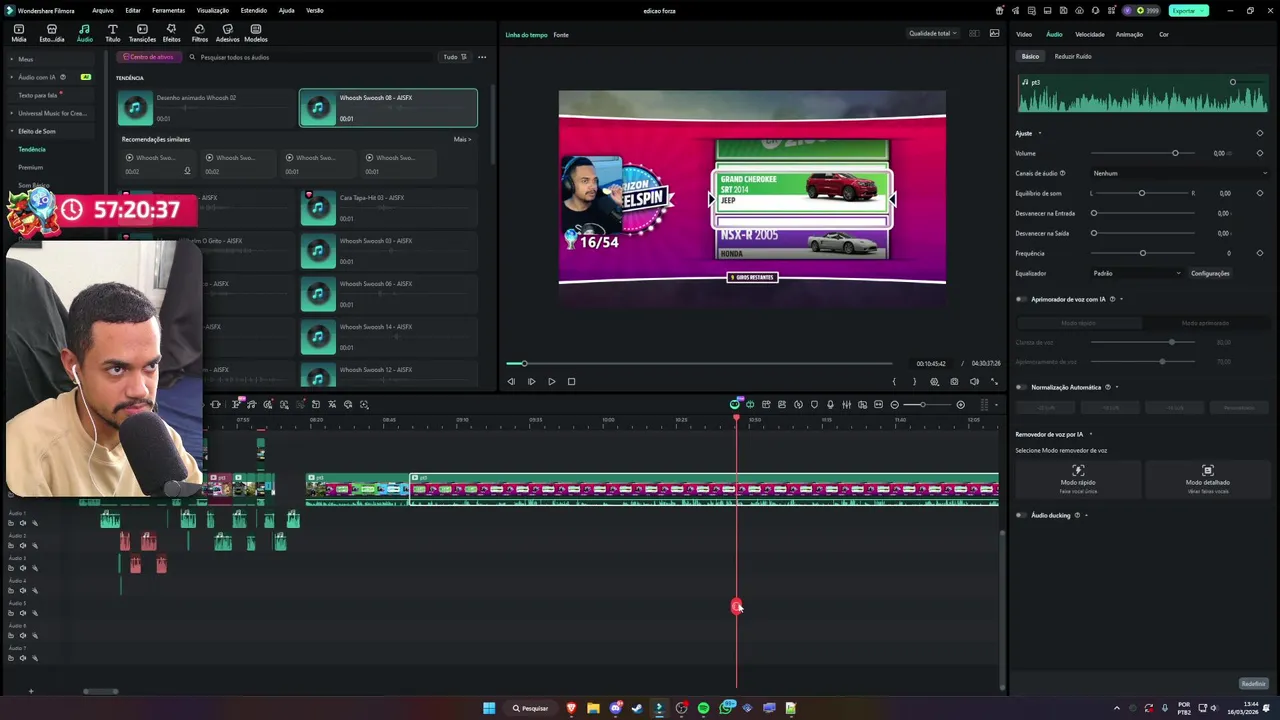
Task: Mute the Áudio 3 track
Action: [x=22, y=568]
